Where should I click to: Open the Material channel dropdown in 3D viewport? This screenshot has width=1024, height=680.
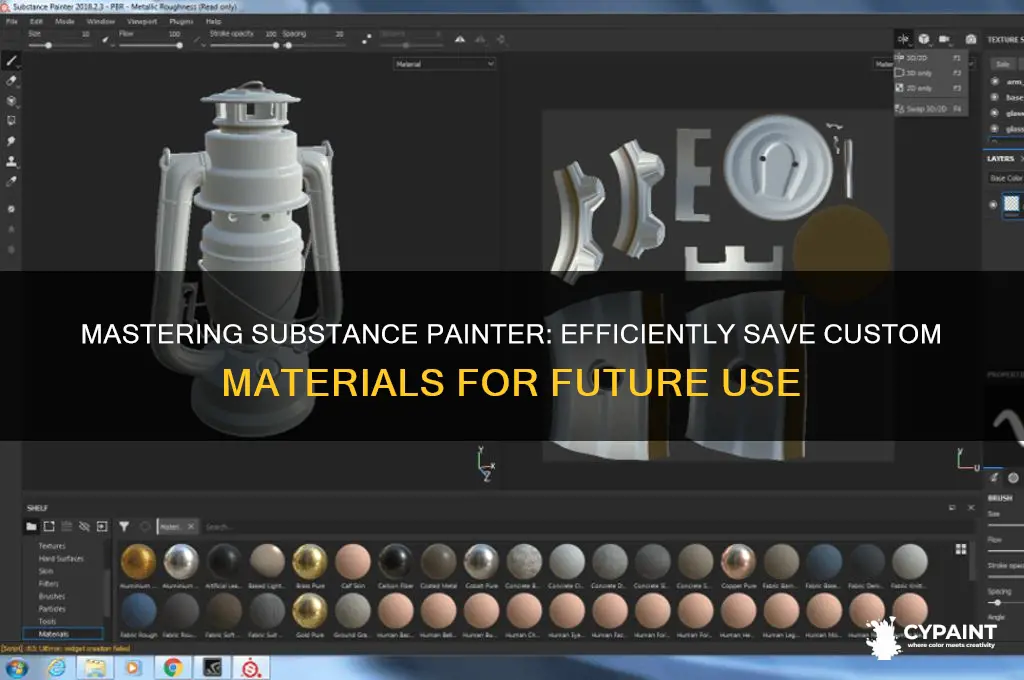pyautogui.click(x=444, y=64)
